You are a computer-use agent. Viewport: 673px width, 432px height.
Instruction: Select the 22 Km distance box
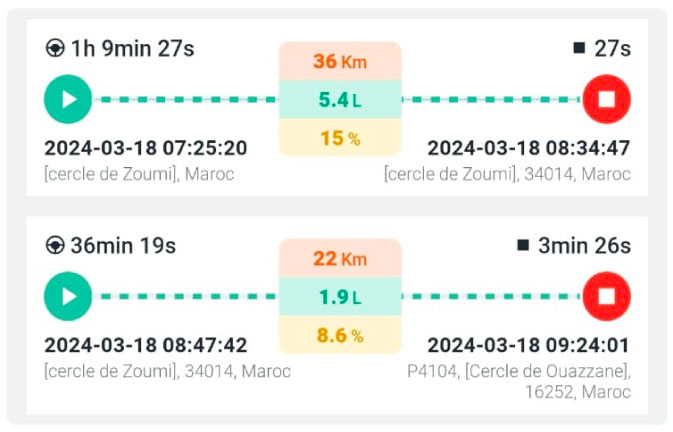pos(340,258)
